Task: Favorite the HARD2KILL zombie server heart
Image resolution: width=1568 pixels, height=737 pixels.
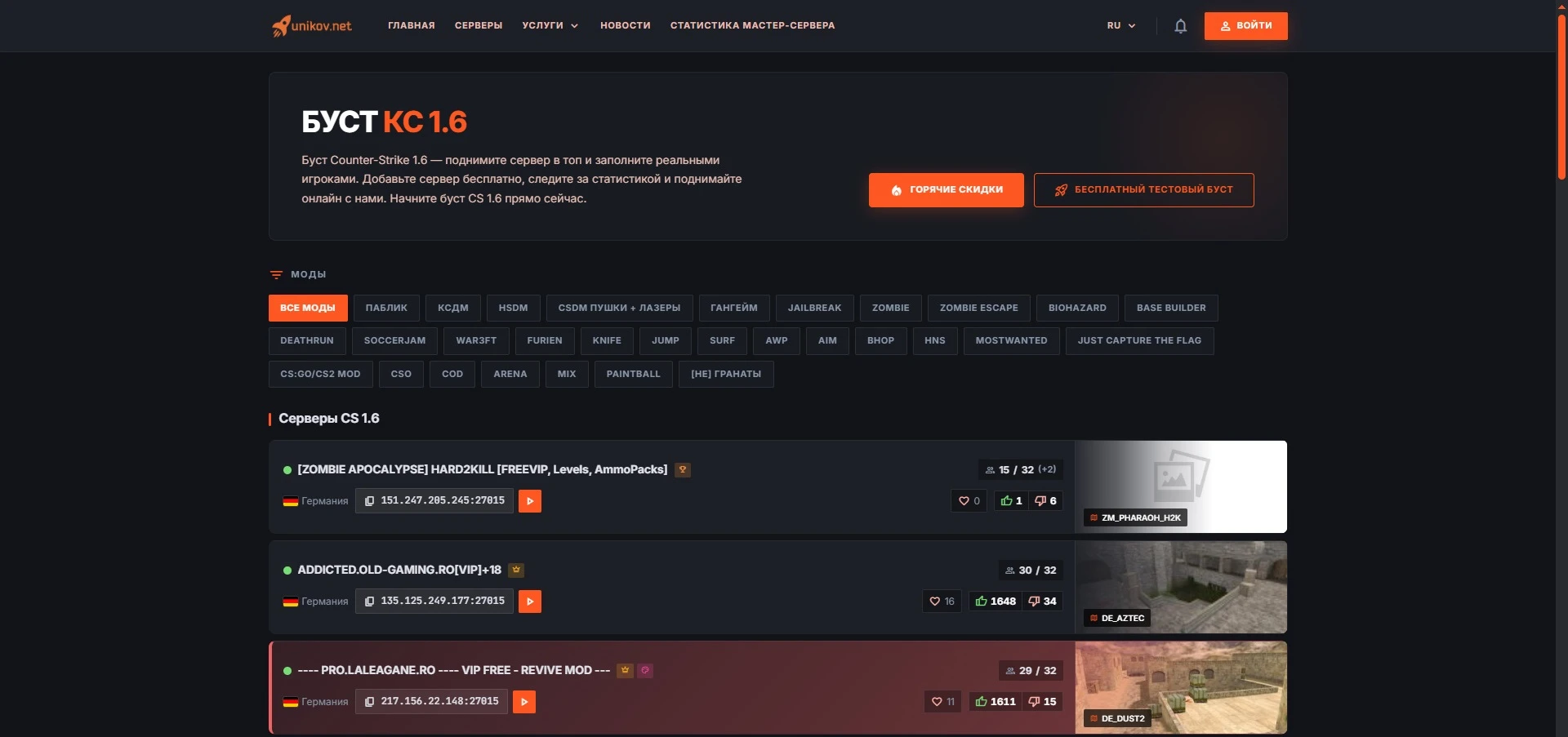Action: click(x=969, y=501)
